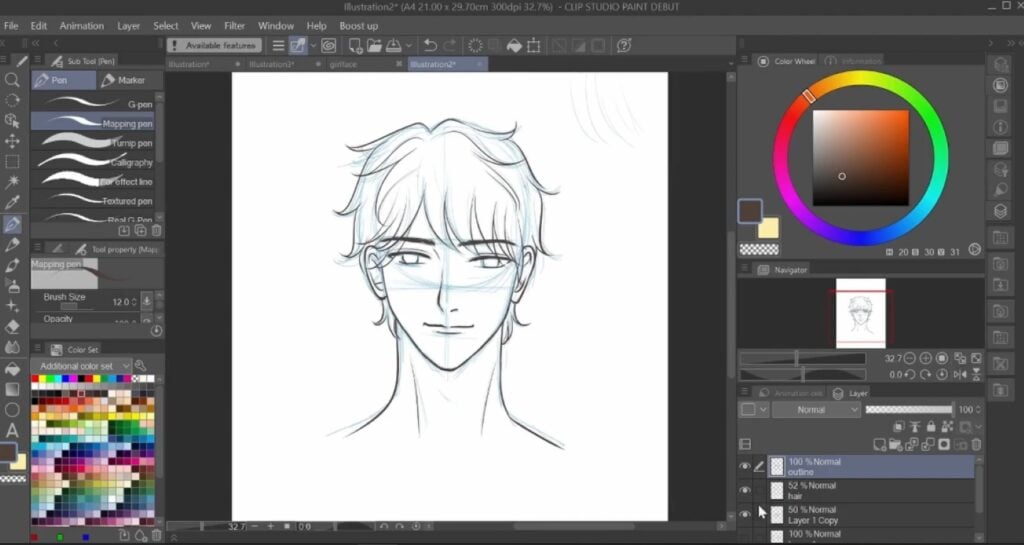Viewport: 1024px width, 545px height.
Task: Click the Fill icon in the command bar
Action: click(x=514, y=45)
